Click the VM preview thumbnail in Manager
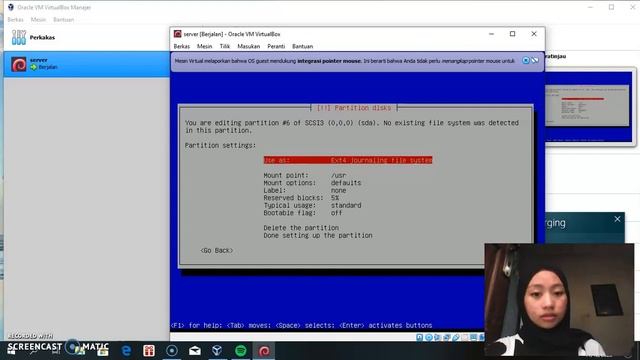640x360 pixels. tap(588, 107)
